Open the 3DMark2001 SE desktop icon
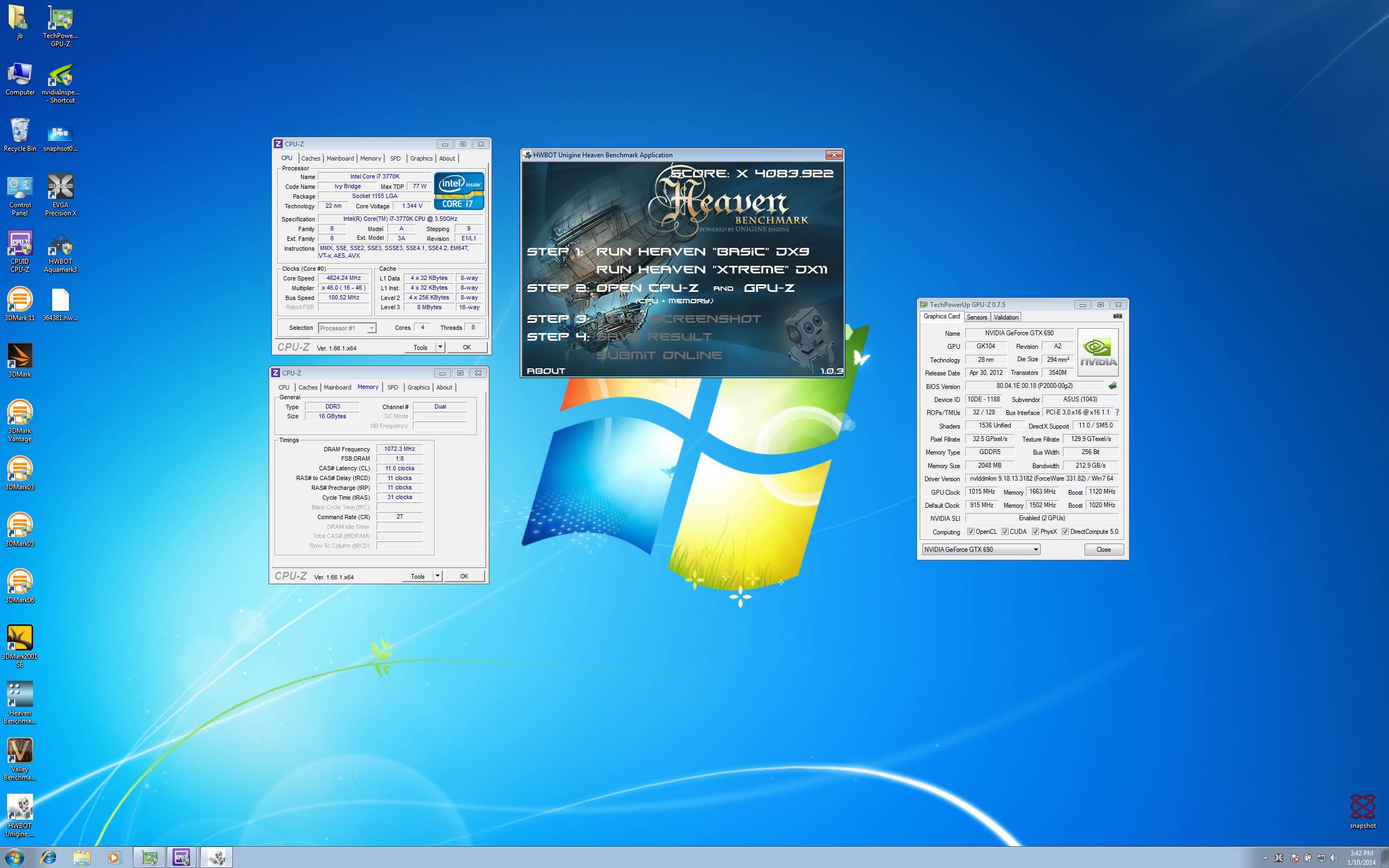Screen dimensions: 1389x868 pos(20,647)
